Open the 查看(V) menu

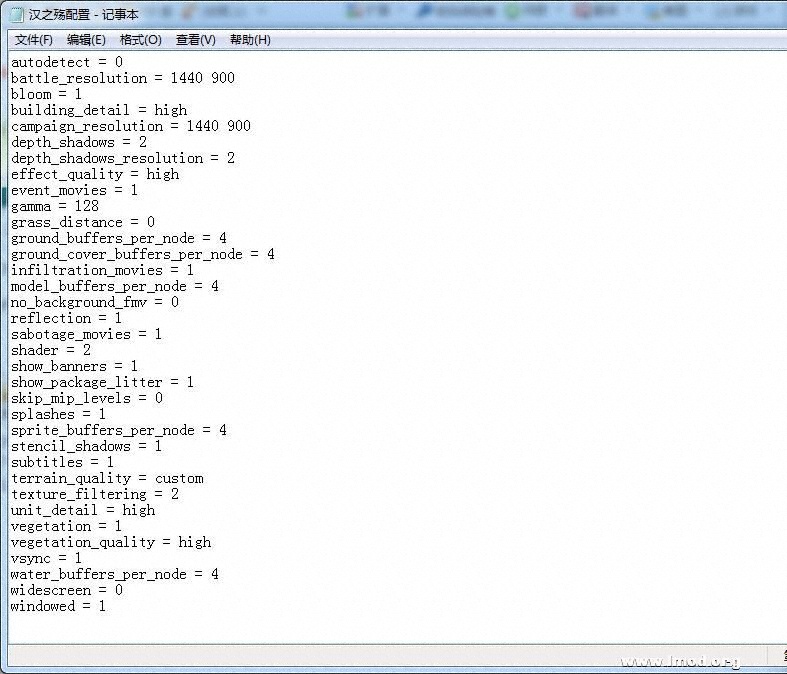coord(195,40)
